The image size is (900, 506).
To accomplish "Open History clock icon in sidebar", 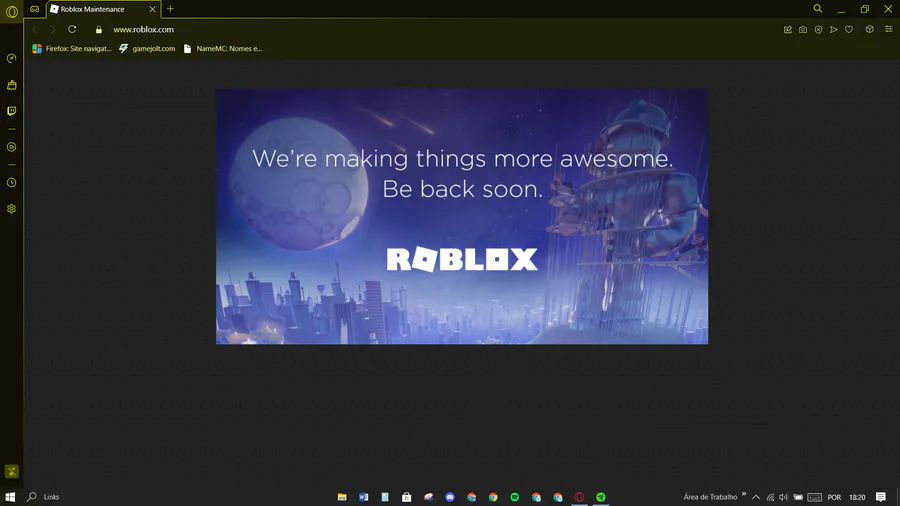I will pyautogui.click(x=11, y=182).
